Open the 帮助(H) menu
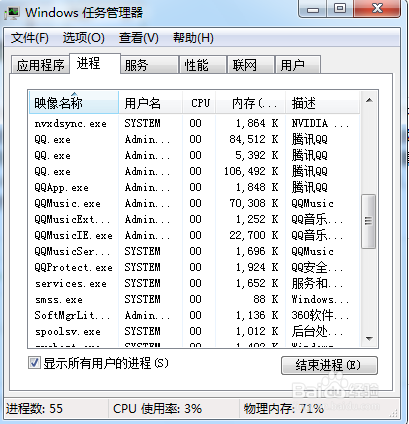Screen dimensions: 409x424 tap(193, 38)
